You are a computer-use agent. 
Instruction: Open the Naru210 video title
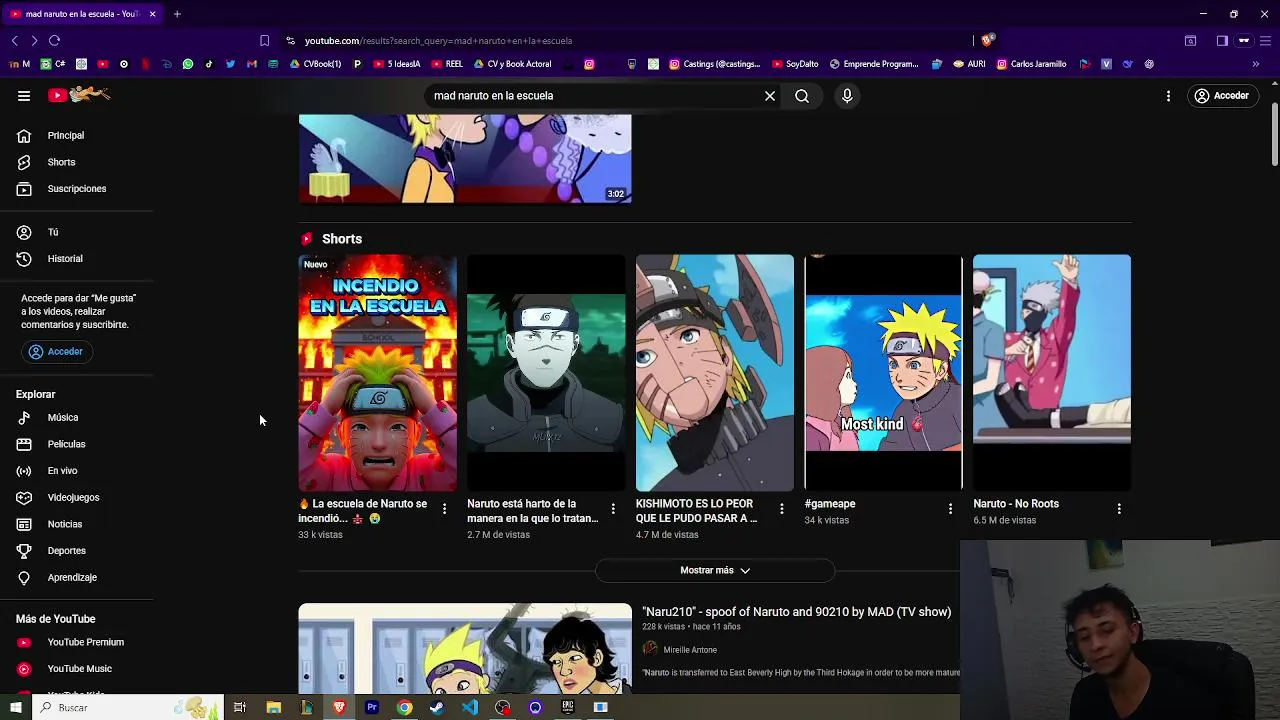click(797, 612)
